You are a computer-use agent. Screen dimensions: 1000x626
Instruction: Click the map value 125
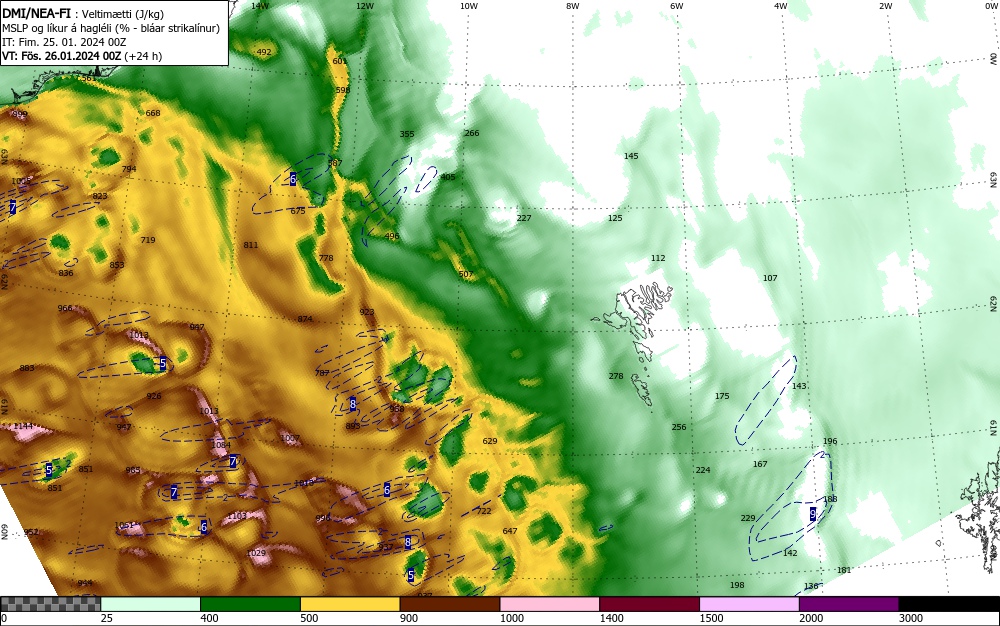(x=615, y=218)
